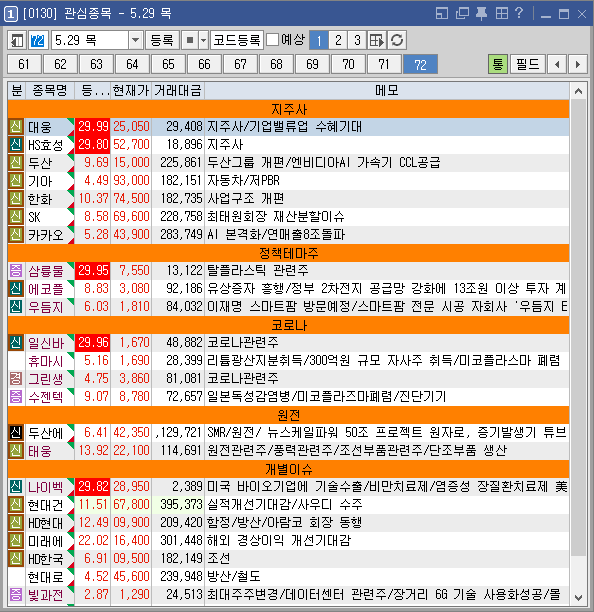Screen dimensions: 594x612
Task: Sort by the 종목명 column header
Action: (x=50, y=91)
